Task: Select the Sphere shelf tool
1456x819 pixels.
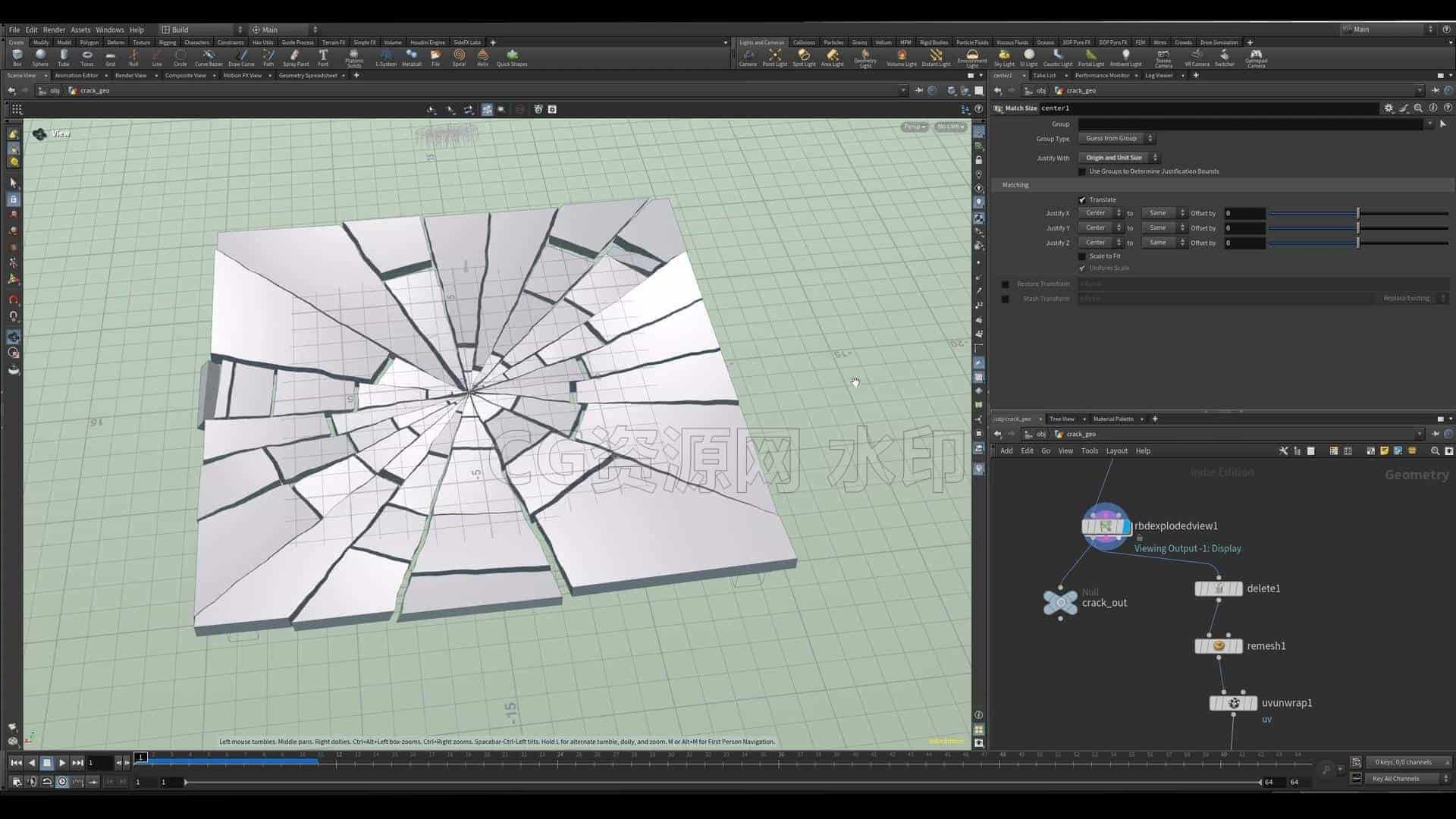Action: (40, 58)
